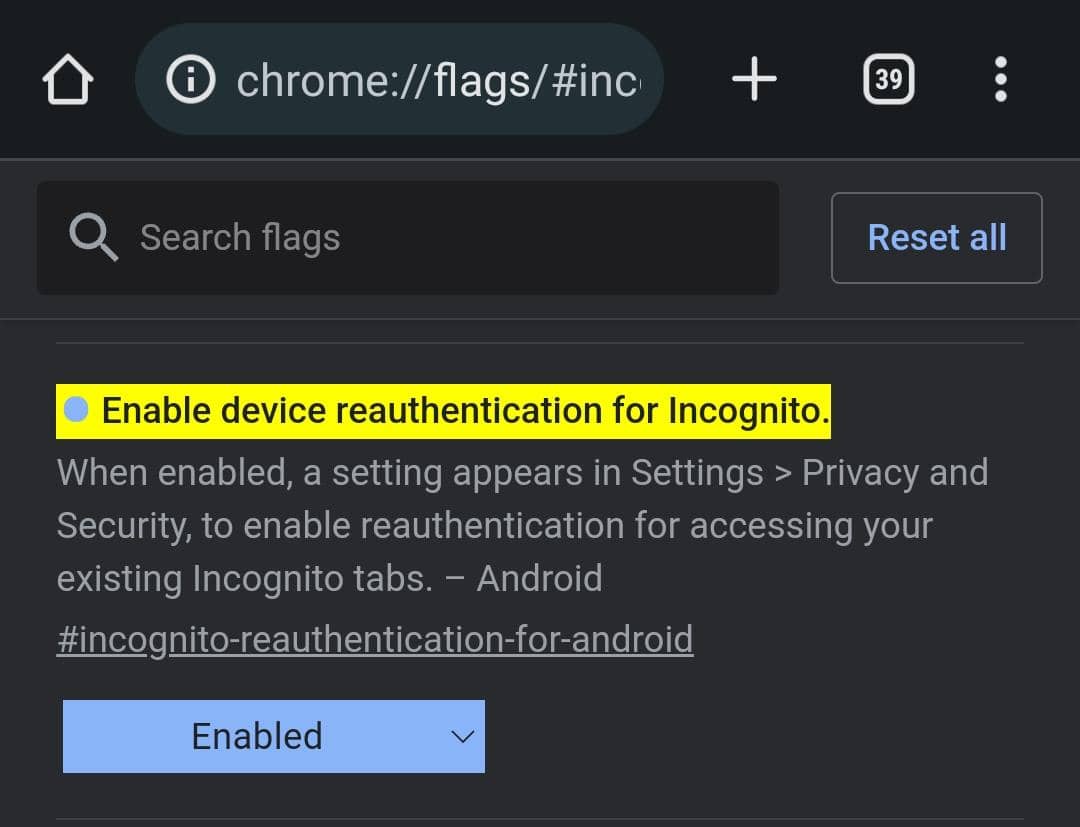Open the tab switcher showing 39 tabs
Image resolution: width=1080 pixels, height=827 pixels.
pyautogui.click(x=888, y=79)
